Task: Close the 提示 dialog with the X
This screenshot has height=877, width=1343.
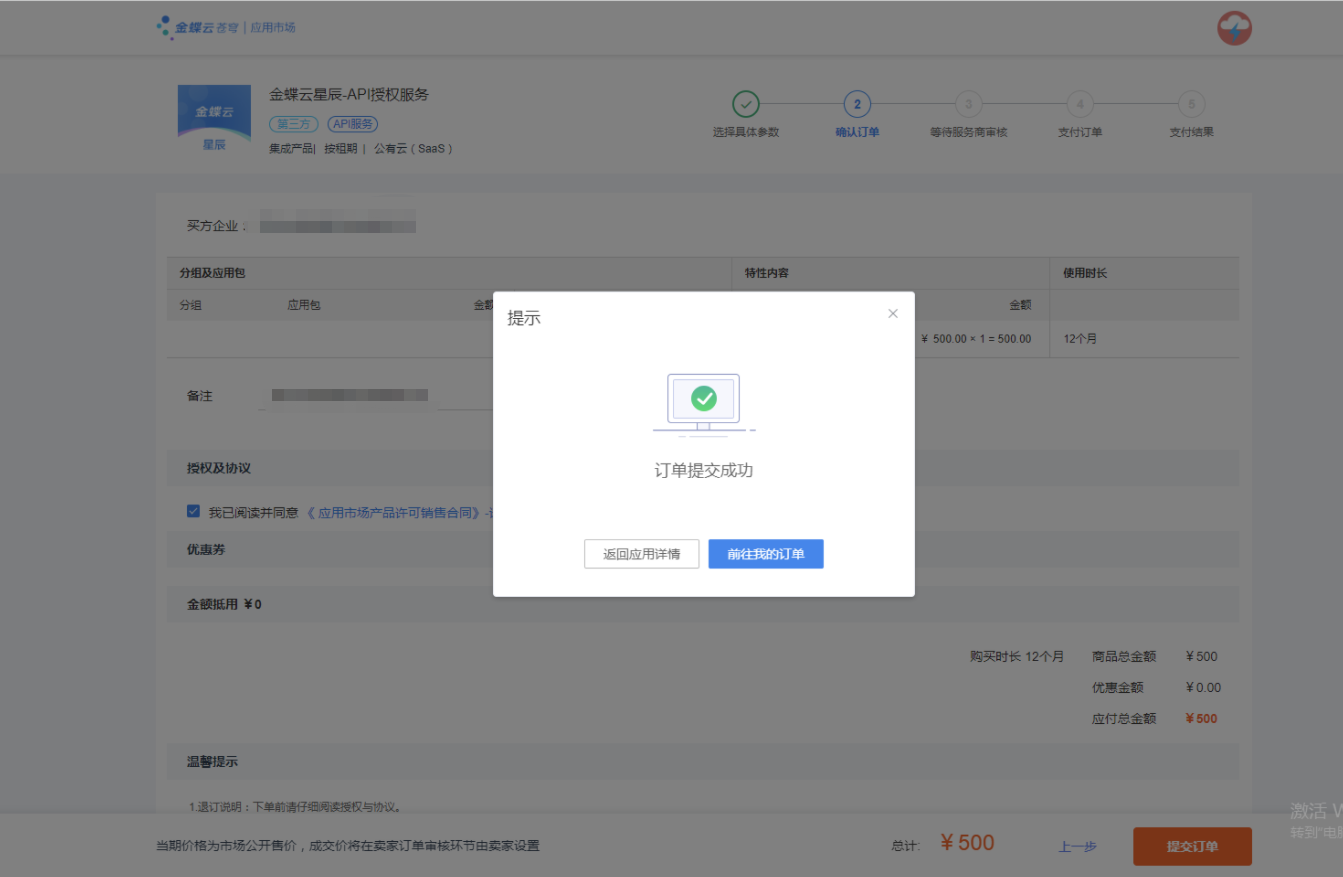Action: click(x=893, y=314)
